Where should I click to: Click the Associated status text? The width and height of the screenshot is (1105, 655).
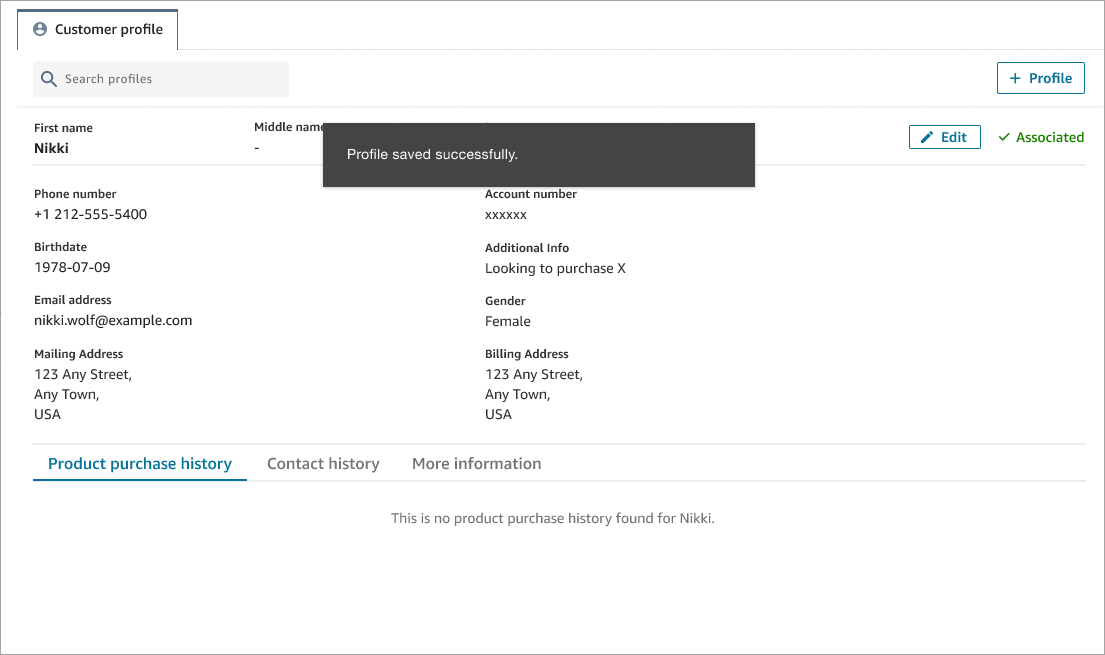[x=1049, y=137]
